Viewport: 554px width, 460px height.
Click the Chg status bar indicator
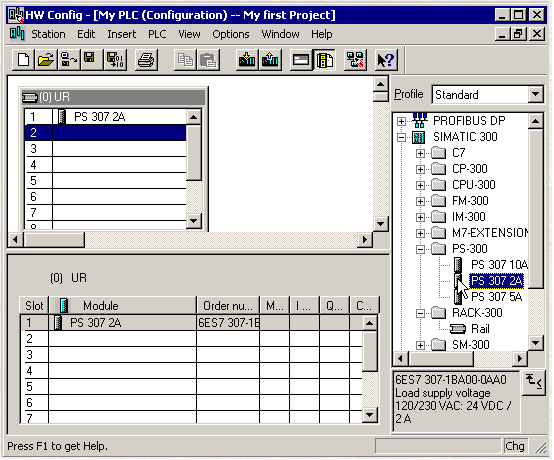click(515, 446)
